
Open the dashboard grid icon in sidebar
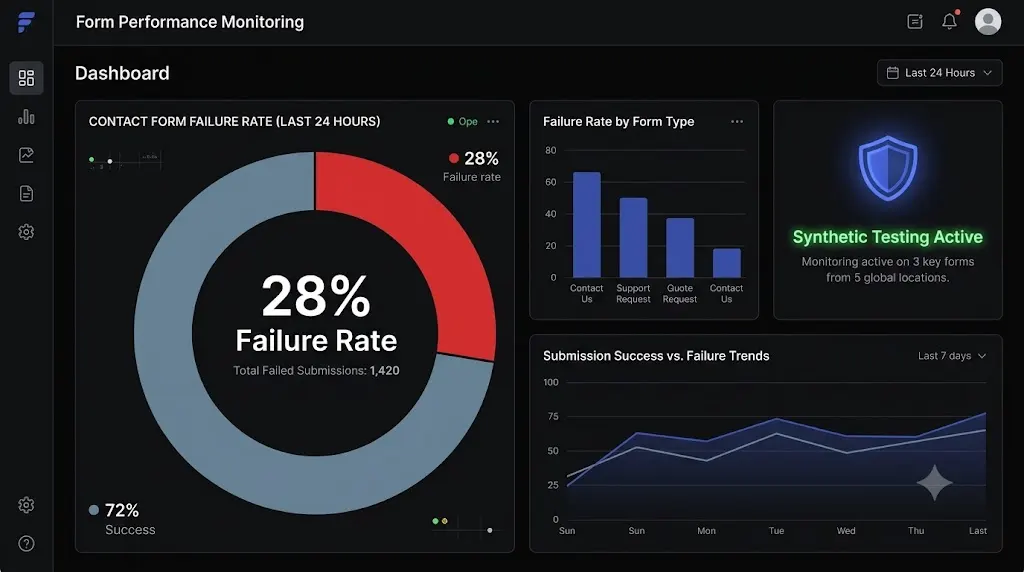26,78
